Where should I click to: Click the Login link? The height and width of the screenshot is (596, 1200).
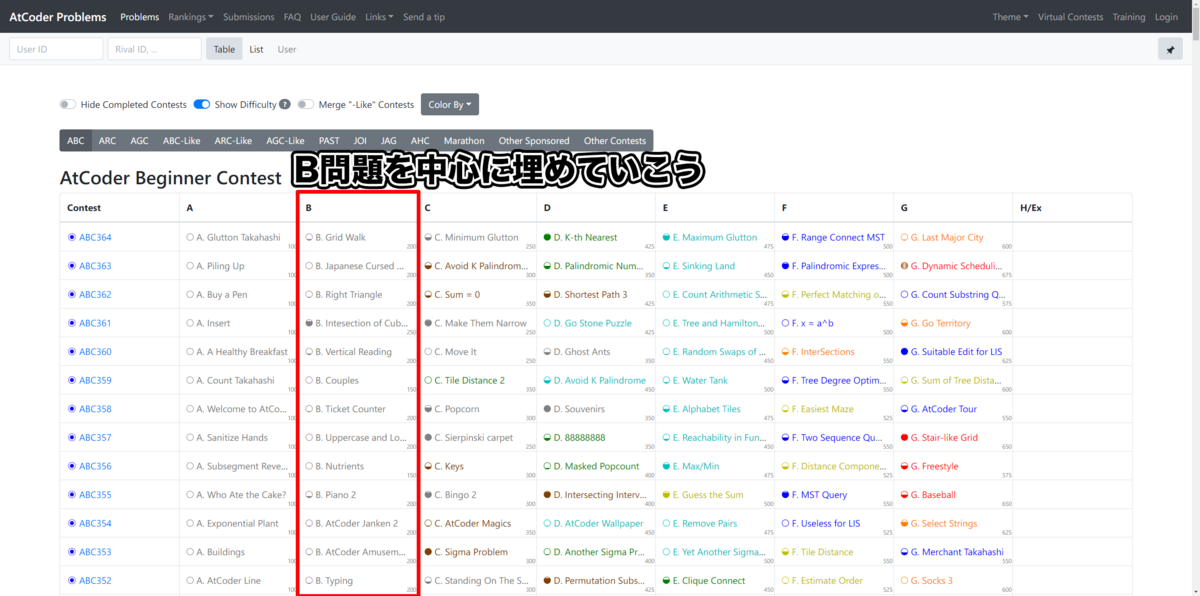1166,17
